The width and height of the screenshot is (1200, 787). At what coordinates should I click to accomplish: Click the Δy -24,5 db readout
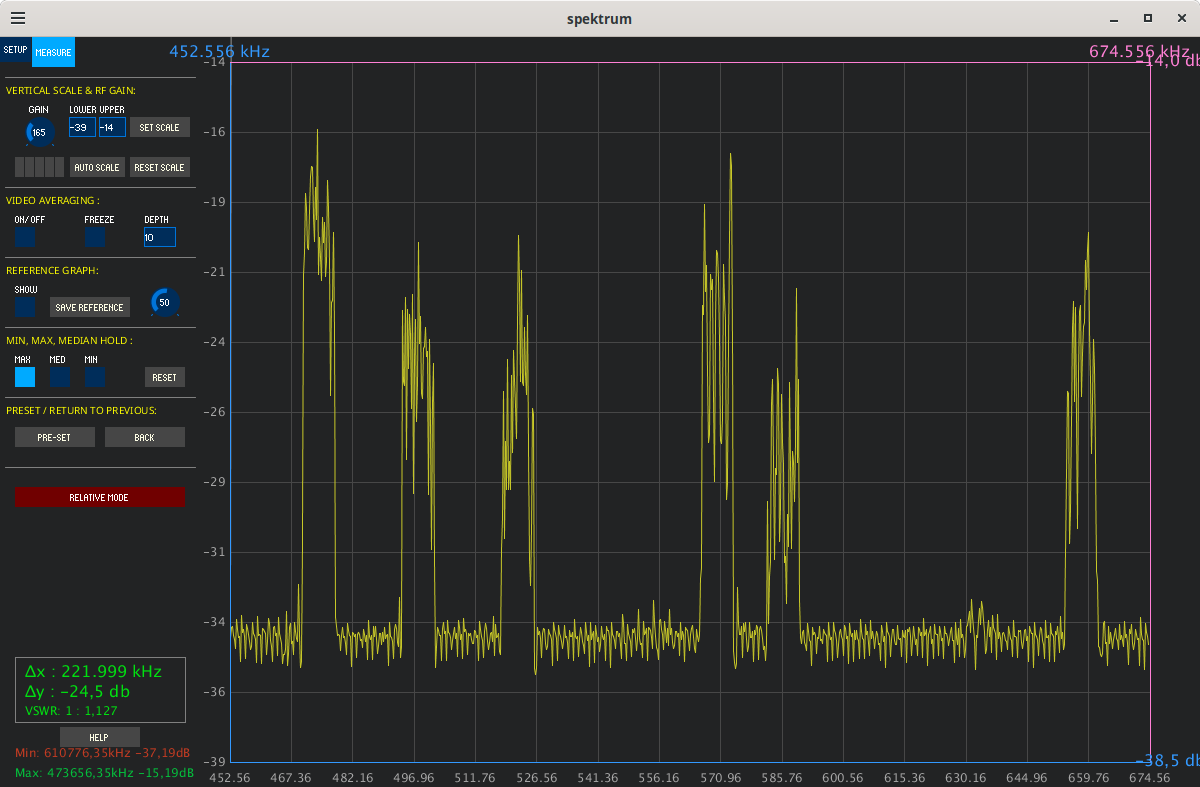tap(77, 691)
